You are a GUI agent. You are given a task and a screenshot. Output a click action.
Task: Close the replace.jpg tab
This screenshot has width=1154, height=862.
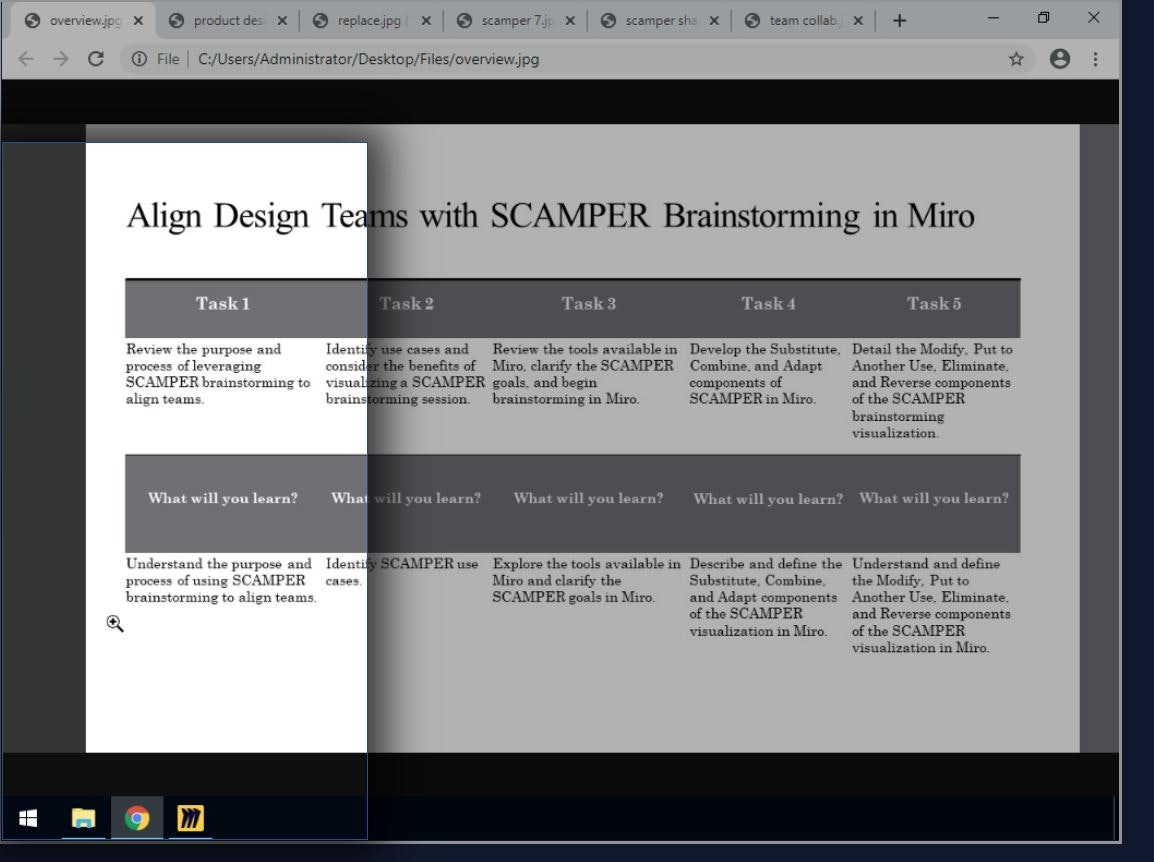(426, 21)
